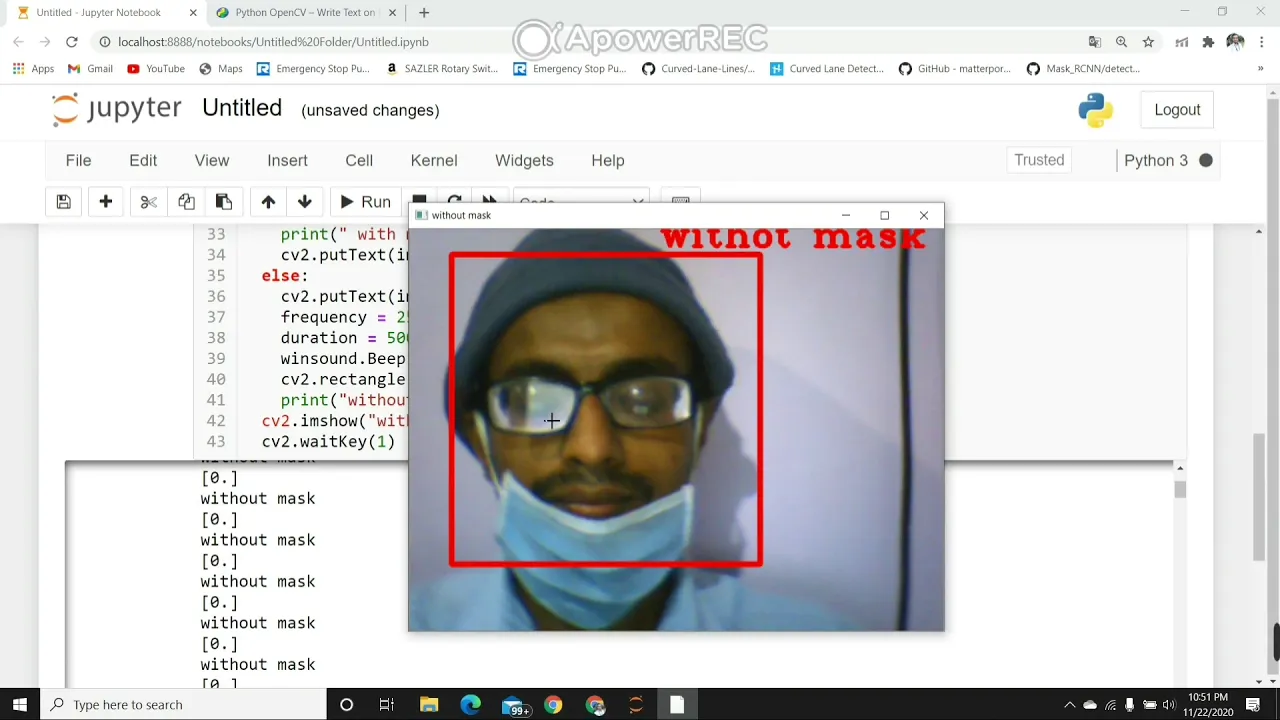Open the Cell menu
The image size is (1280, 720).
click(x=359, y=160)
